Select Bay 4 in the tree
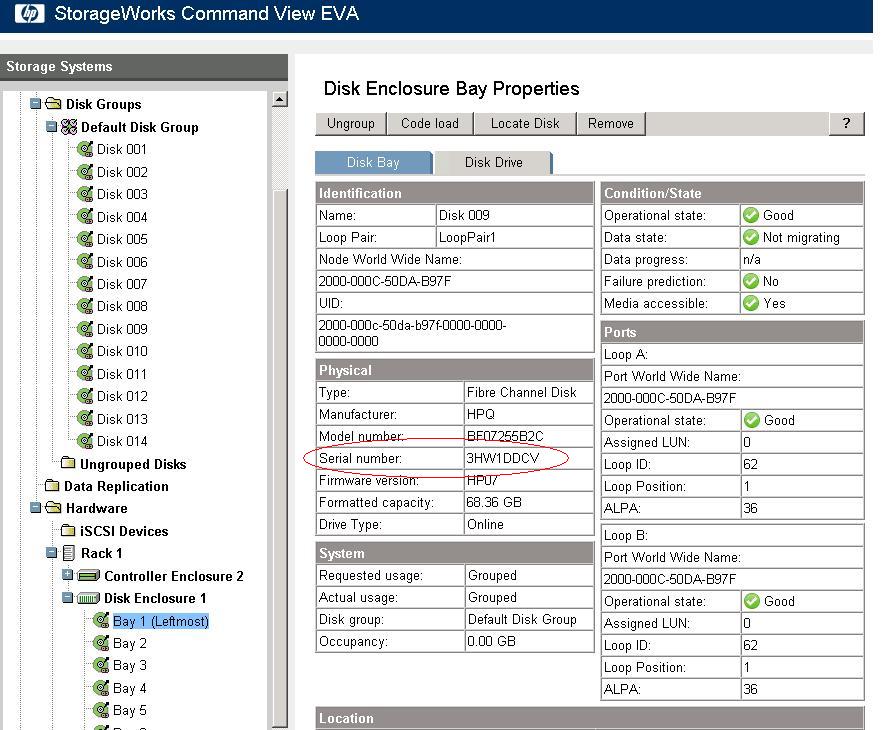This screenshot has height=730, width=896. (x=130, y=688)
